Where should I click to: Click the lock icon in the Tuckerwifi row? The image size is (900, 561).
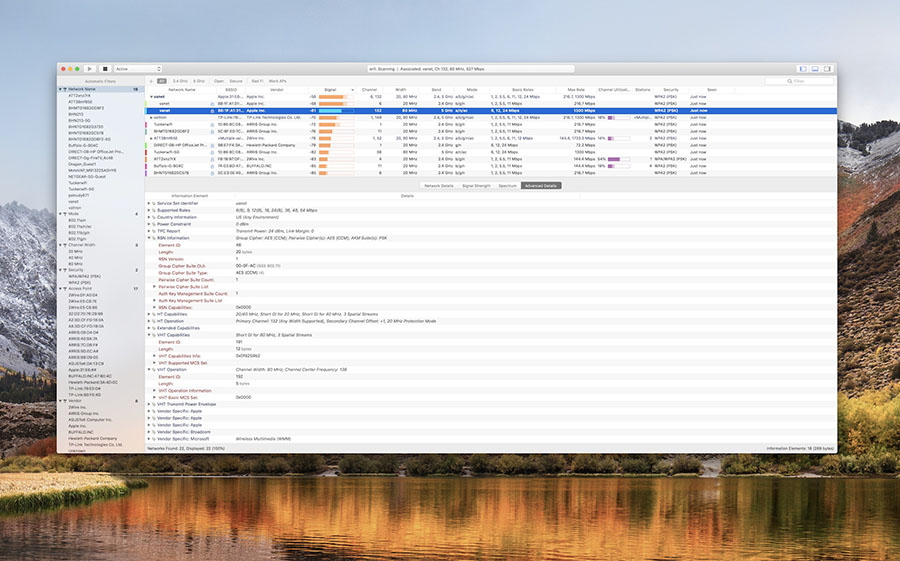point(212,125)
